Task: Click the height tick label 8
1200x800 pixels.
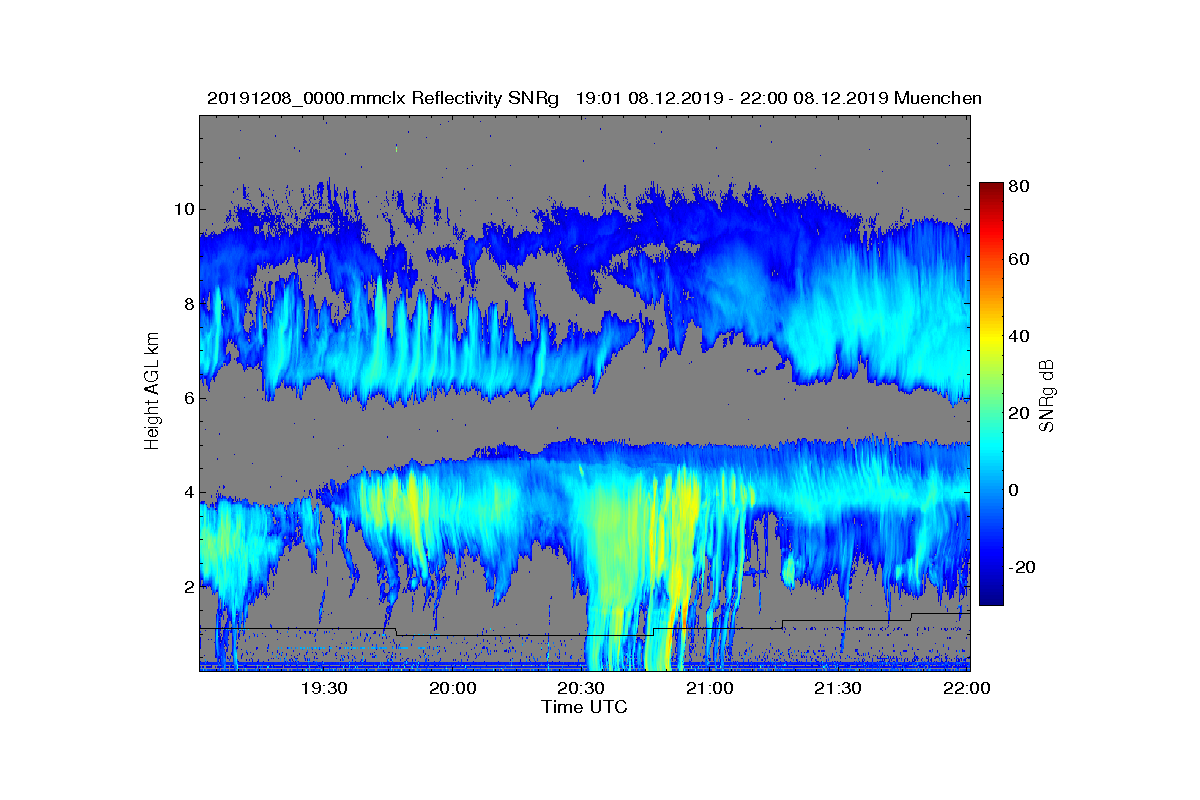Action: 187,304
